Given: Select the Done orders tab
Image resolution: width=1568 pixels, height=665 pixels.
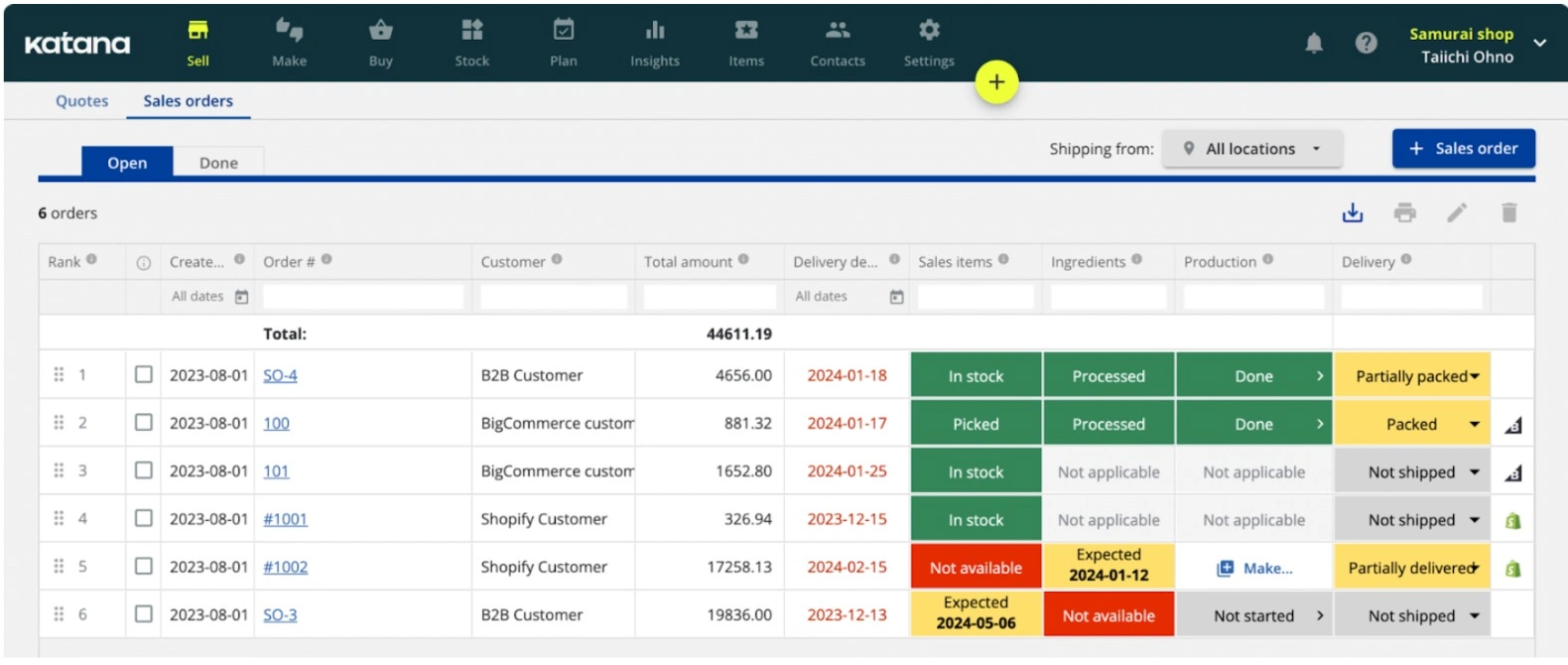Looking at the screenshot, I should tap(218, 163).
